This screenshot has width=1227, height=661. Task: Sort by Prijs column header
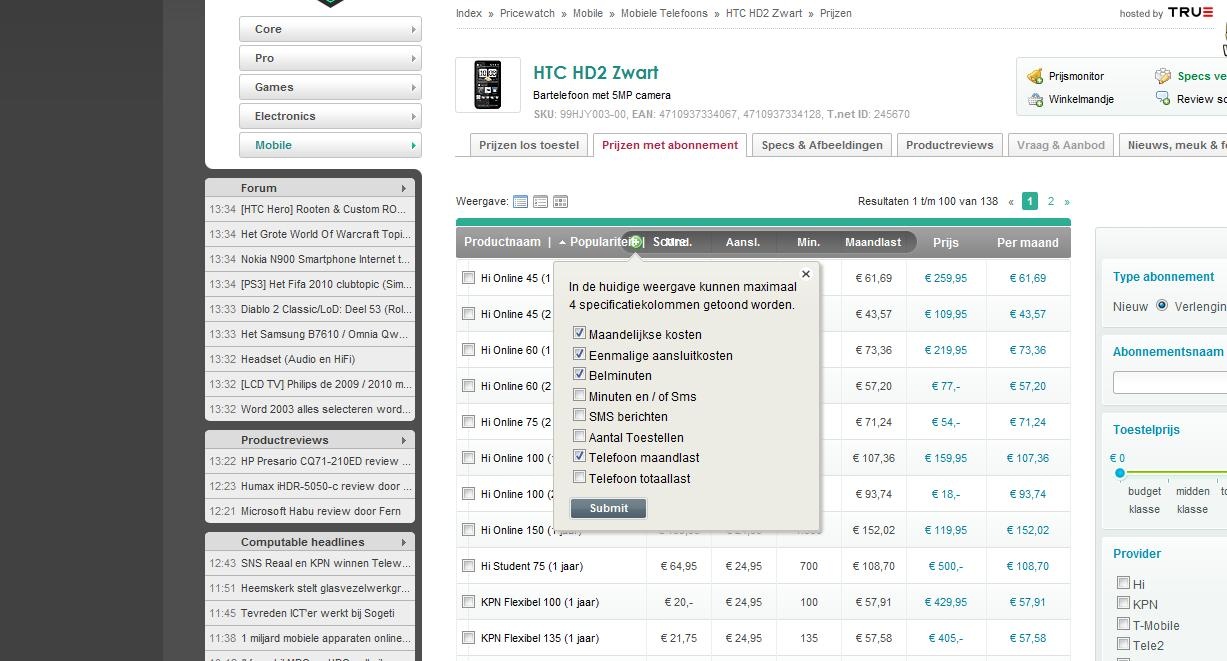point(946,242)
